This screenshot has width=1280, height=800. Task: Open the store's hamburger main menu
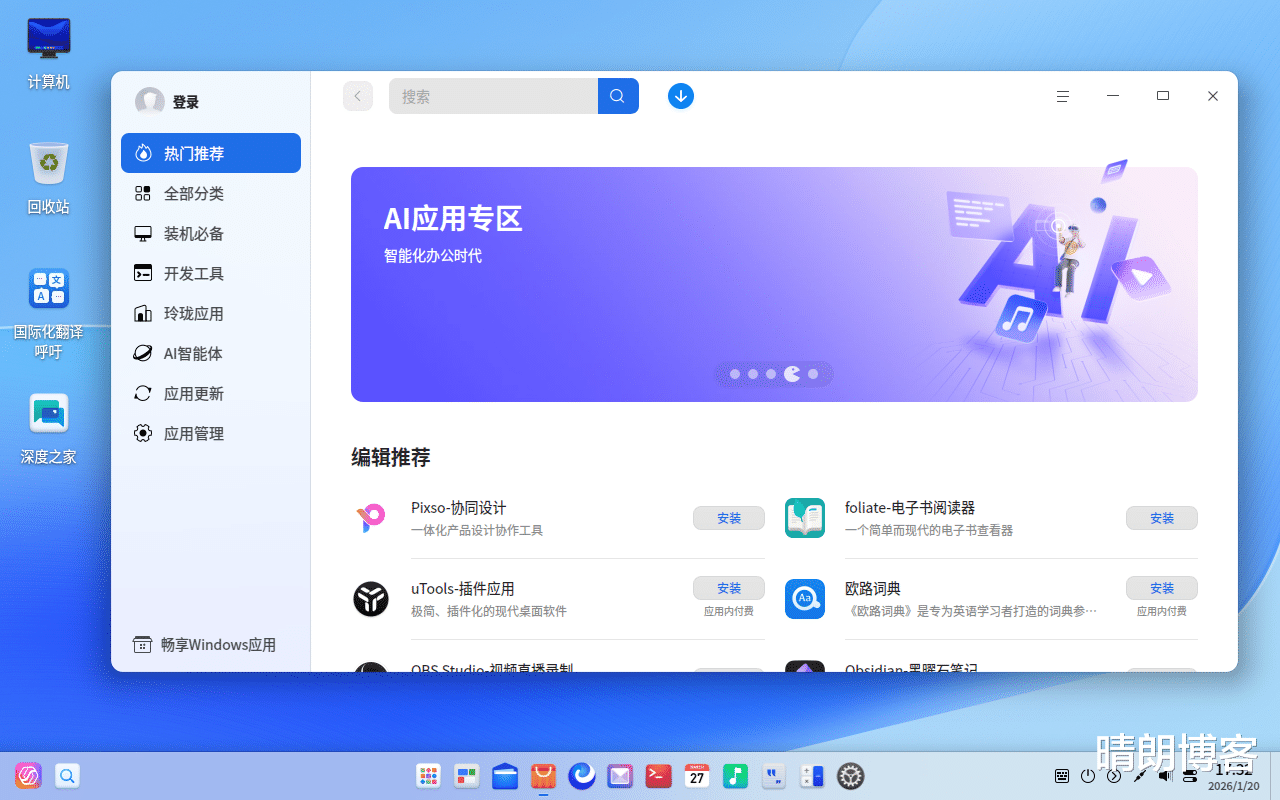[1063, 96]
